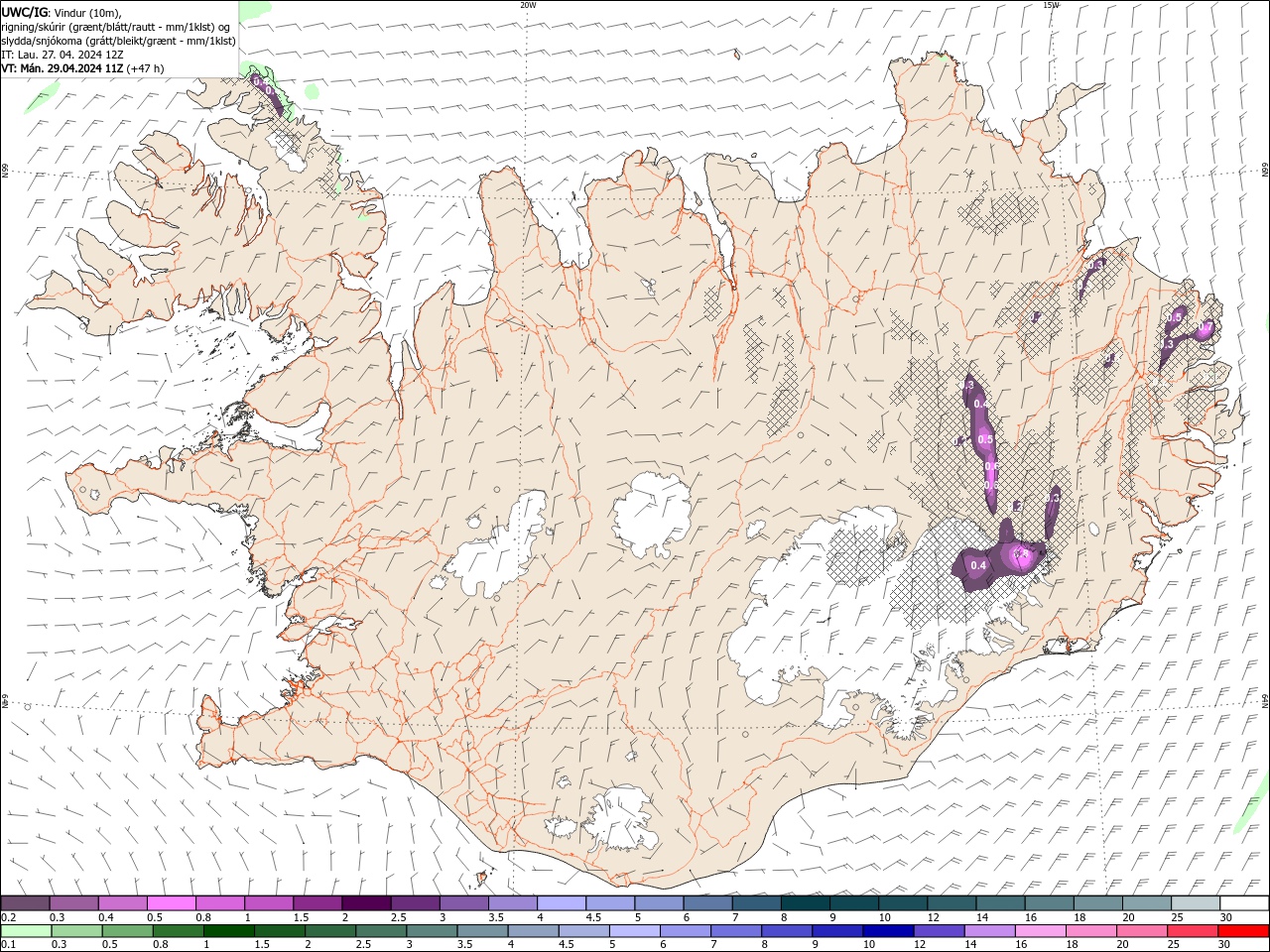
Task: Click the '30' label under lower legend bar
Action: (1226, 945)
